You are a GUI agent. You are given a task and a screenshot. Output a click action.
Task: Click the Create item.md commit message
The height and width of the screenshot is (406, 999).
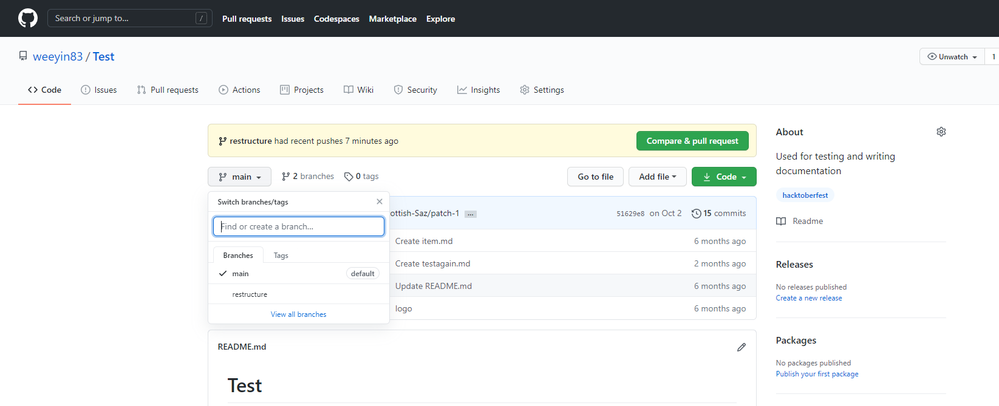tap(424, 241)
